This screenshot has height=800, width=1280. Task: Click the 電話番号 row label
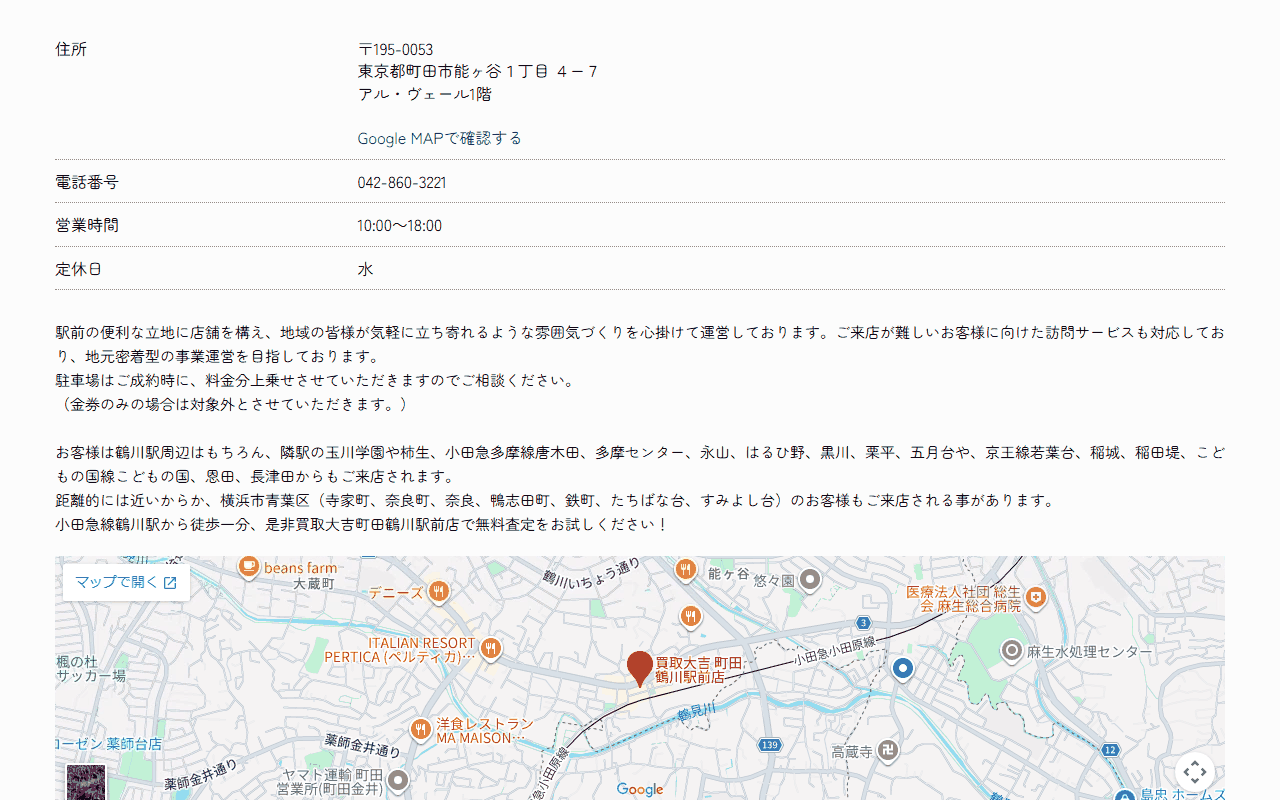87,183
